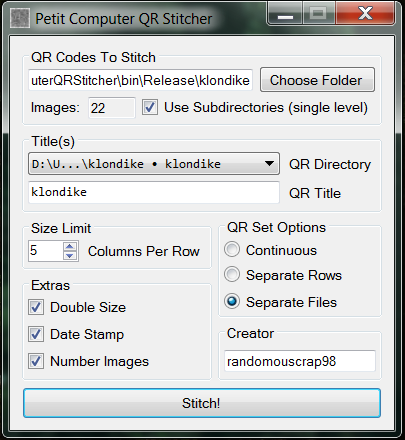Click the Stitch! button
The width and height of the screenshot is (405, 440).
[202, 403]
